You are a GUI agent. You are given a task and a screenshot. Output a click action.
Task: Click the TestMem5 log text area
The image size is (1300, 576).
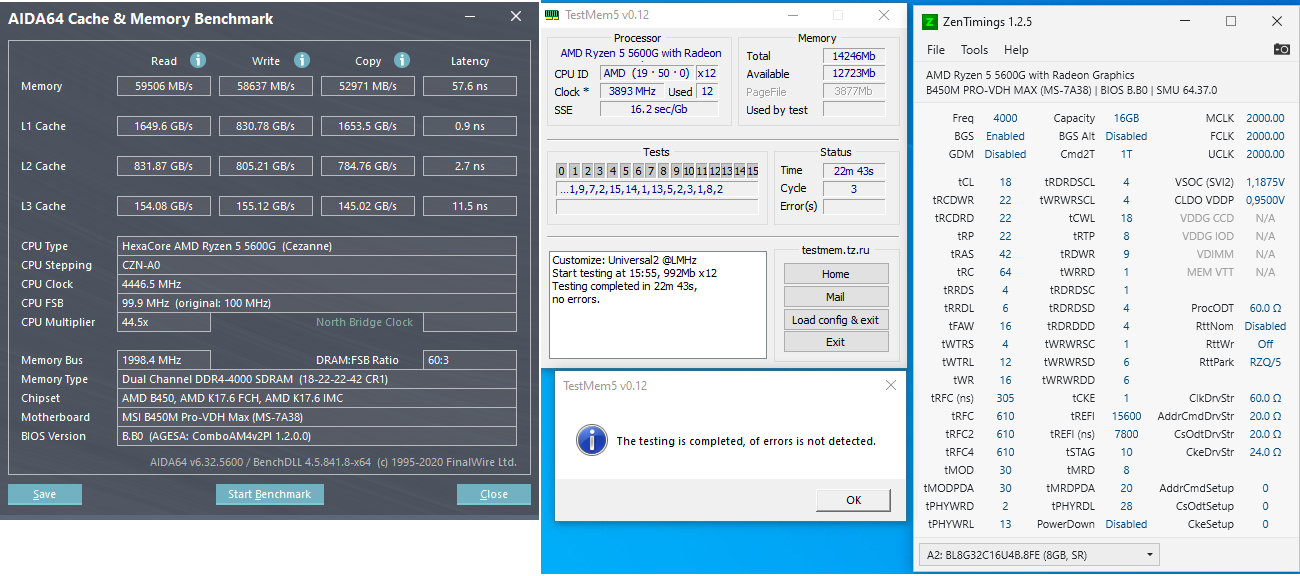point(658,305)
